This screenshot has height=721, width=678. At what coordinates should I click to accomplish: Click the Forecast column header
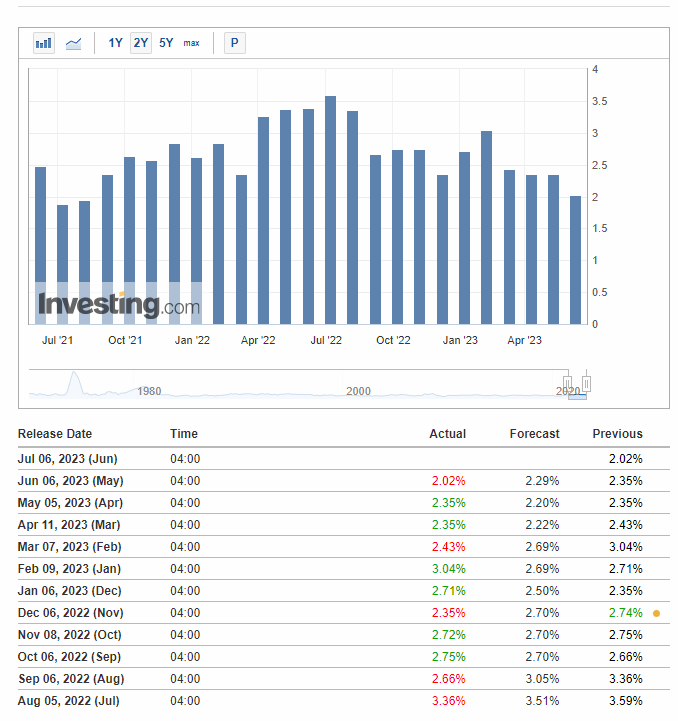click(534, 434)
